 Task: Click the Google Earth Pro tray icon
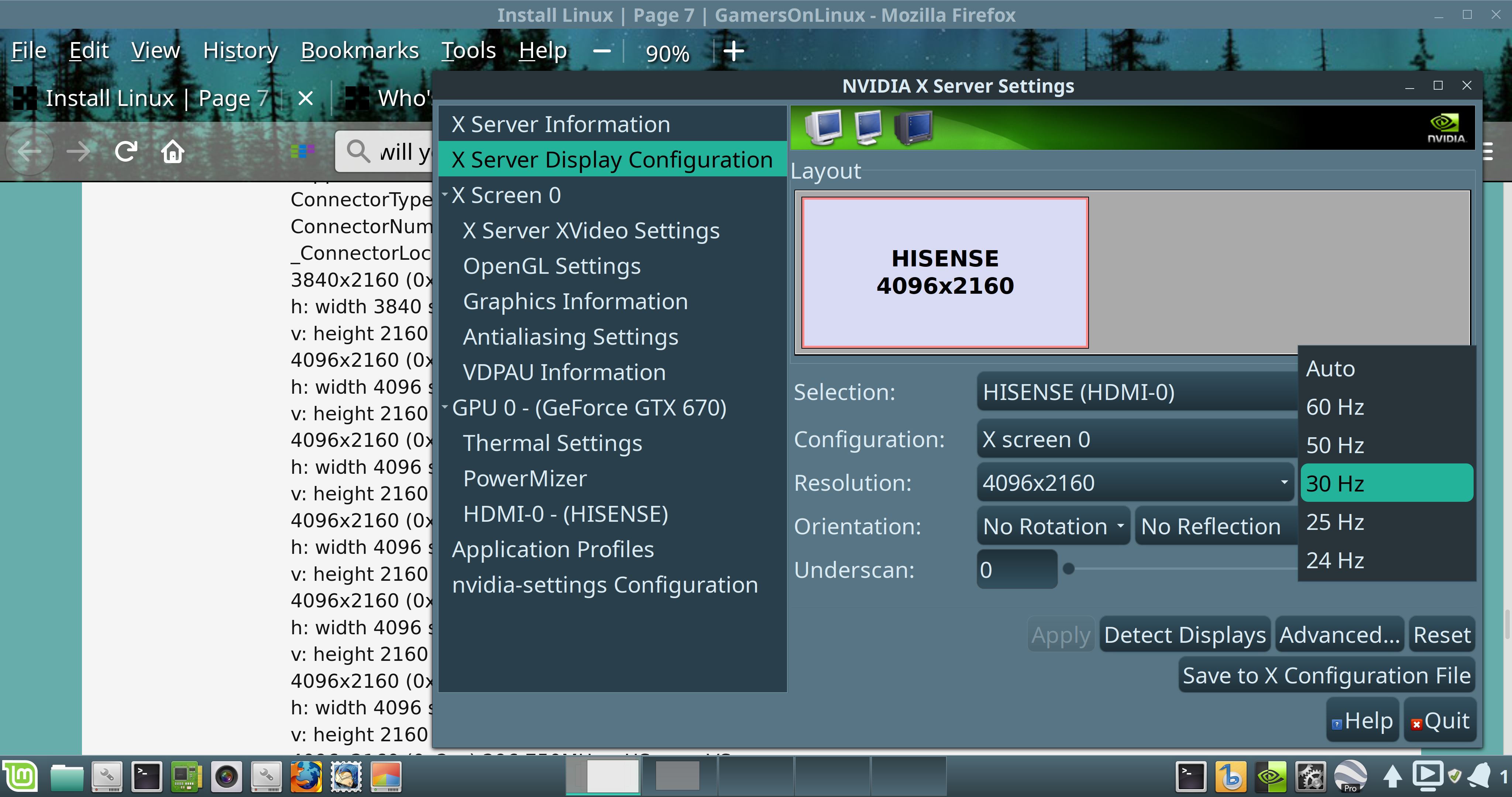1350,777
